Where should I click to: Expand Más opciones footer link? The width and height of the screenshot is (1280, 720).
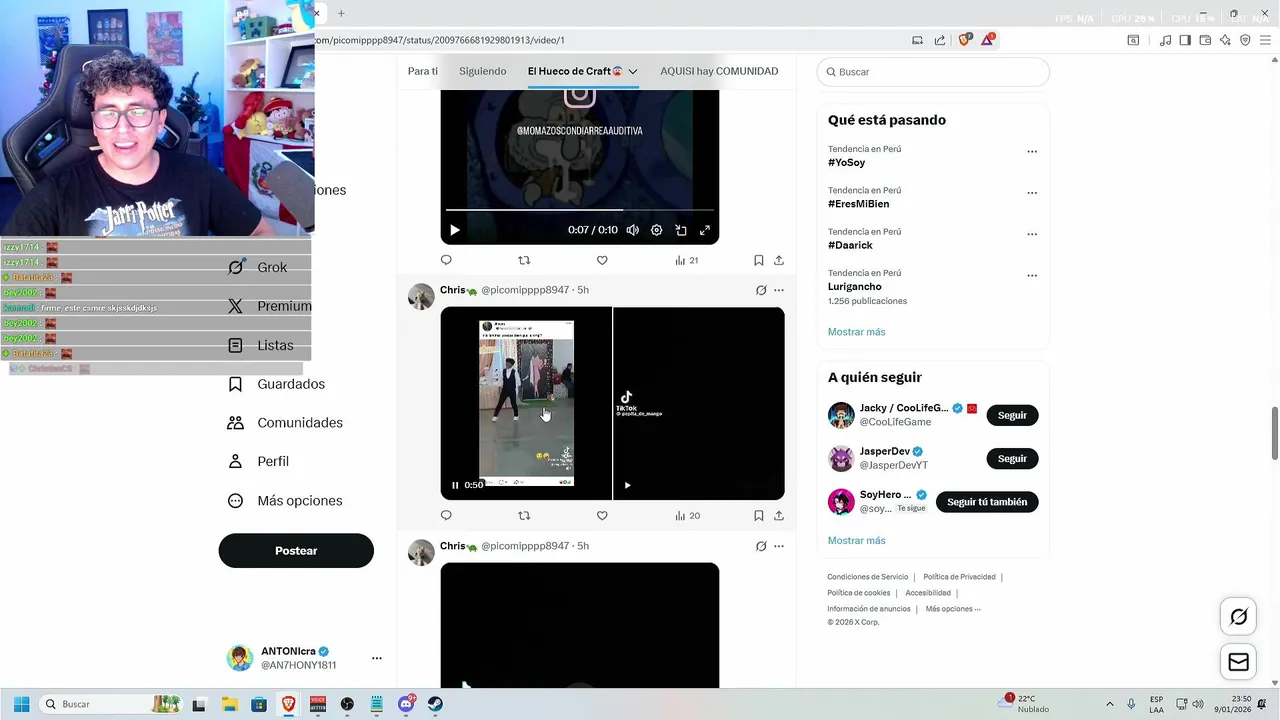[952, 609]
